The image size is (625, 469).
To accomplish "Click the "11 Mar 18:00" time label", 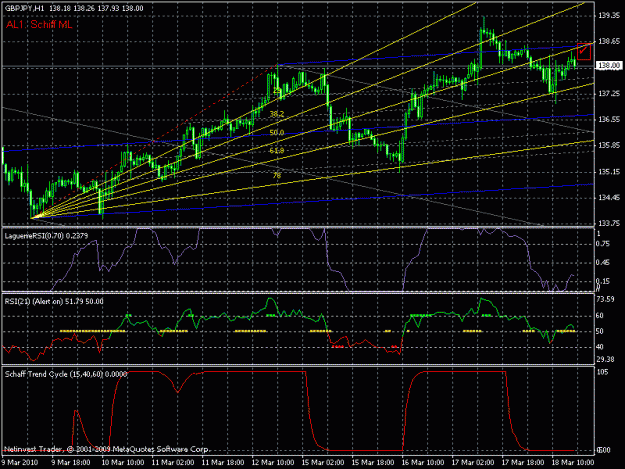I will click(x=223, y=463).
